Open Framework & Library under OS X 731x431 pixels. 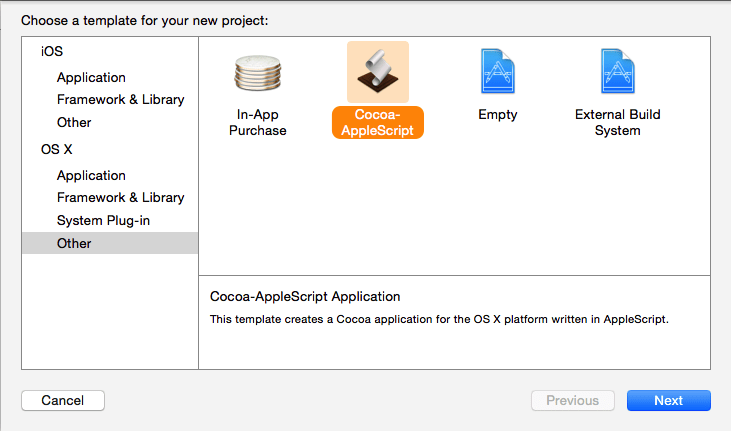pyautogui.click(x=120, y=197)
